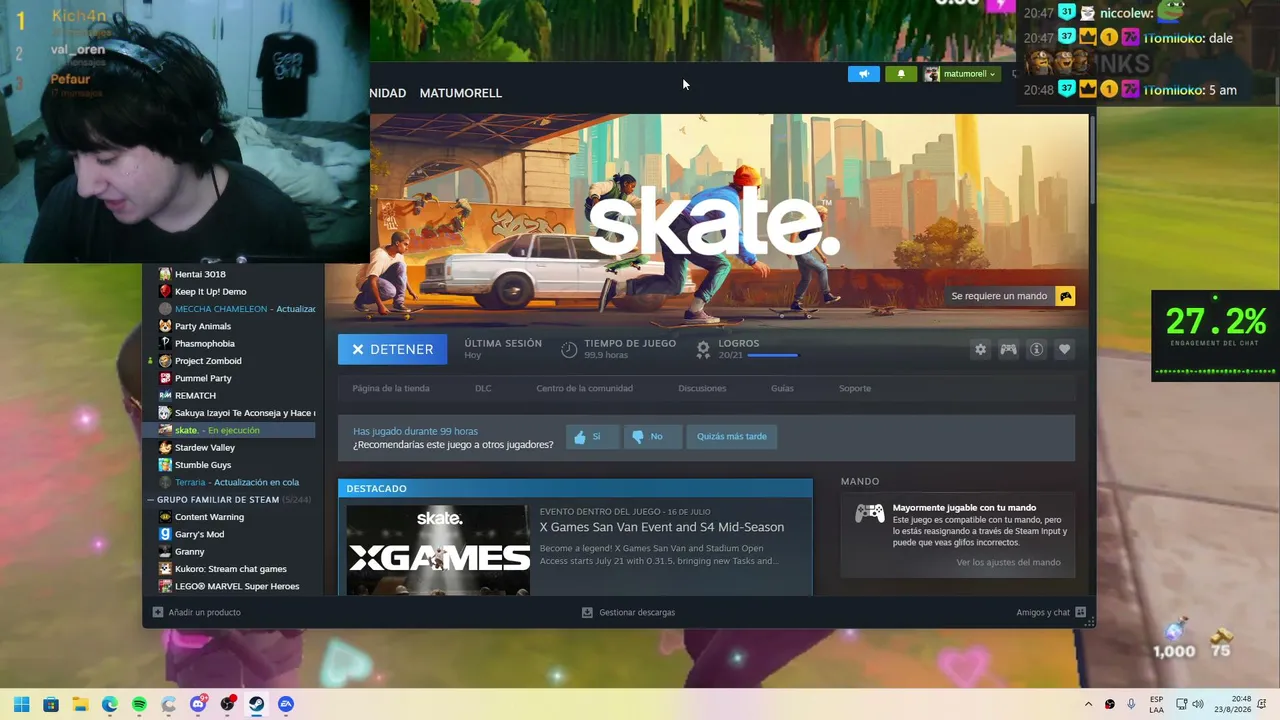The height and width of the screenshot is (720, 1280).
Task: Open controller layout for skate
Action: point(1008,349)
